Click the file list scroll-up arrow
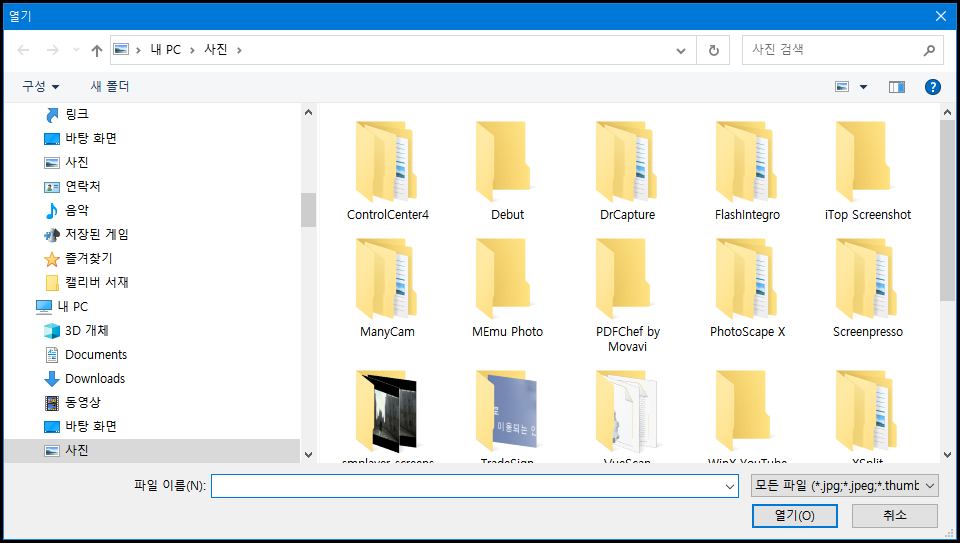 tap(947, 112)
